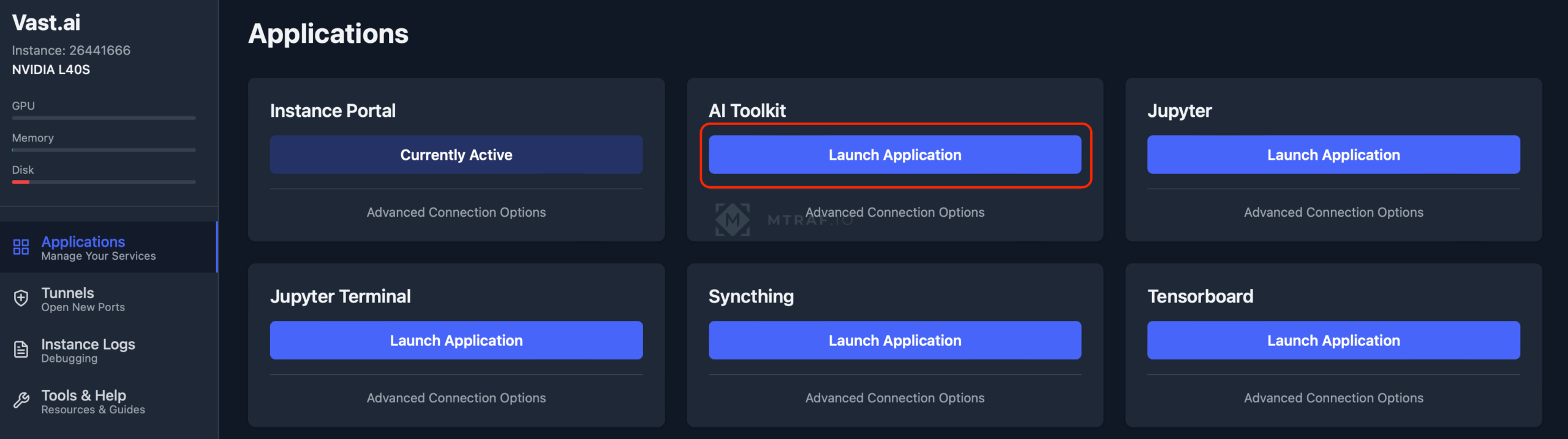Click the Tunnels shield icon
1568x439 pixels.
pyautogui.click(x=21, y=299)
